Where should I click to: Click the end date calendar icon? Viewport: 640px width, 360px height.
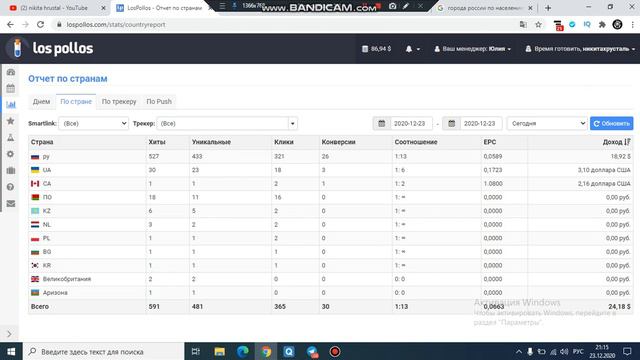click(451, 123)
